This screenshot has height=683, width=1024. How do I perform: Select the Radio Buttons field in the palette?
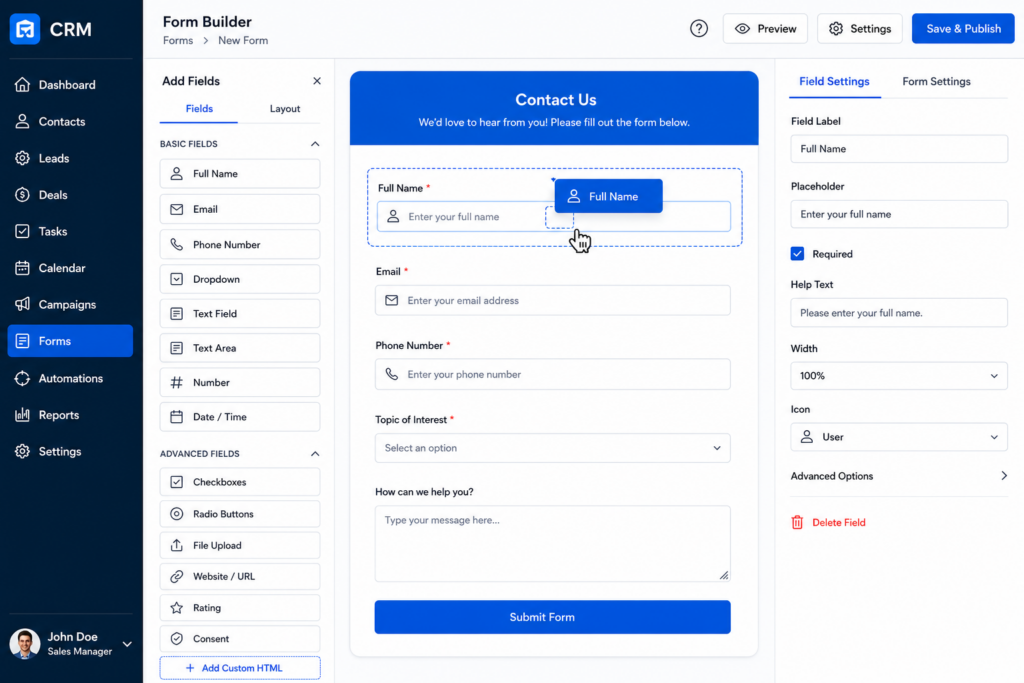coord(240,514)
